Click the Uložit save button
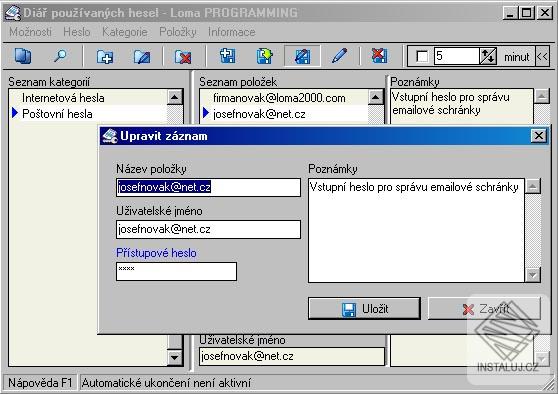 (x=364, y=309)
